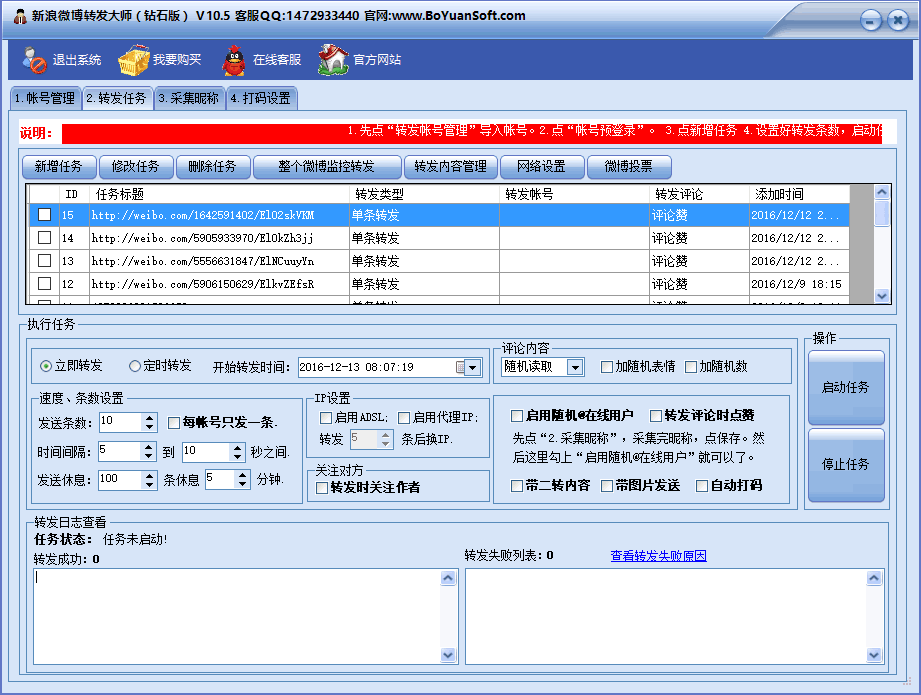Open the 4.打码设置 tab

pos(261,98)
